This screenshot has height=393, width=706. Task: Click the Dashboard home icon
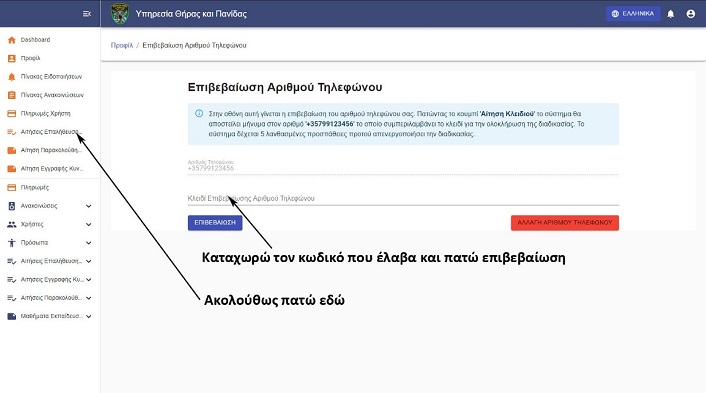pyautogui.click(x=12, y=40)
